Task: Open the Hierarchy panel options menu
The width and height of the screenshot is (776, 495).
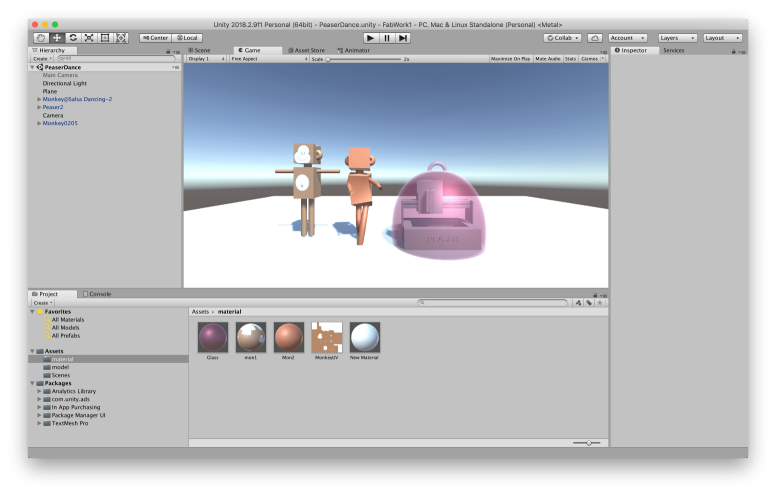Action: tap(176, 51)
